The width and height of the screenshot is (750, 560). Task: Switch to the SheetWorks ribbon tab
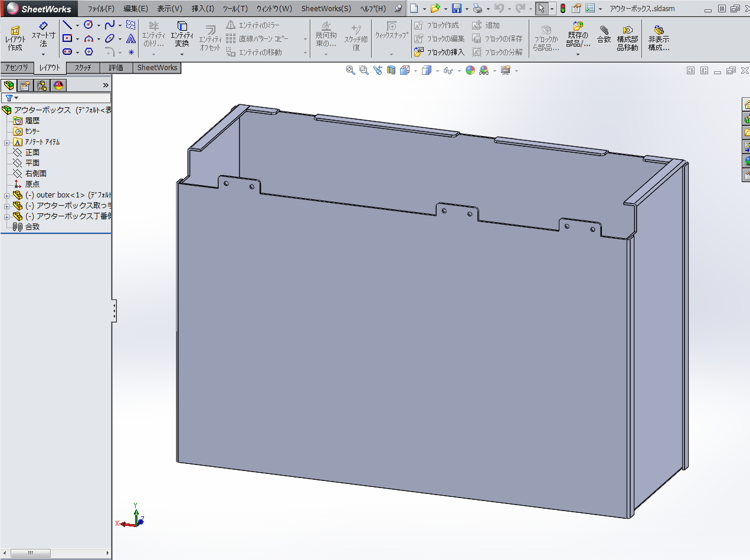(x=157, y=68)
